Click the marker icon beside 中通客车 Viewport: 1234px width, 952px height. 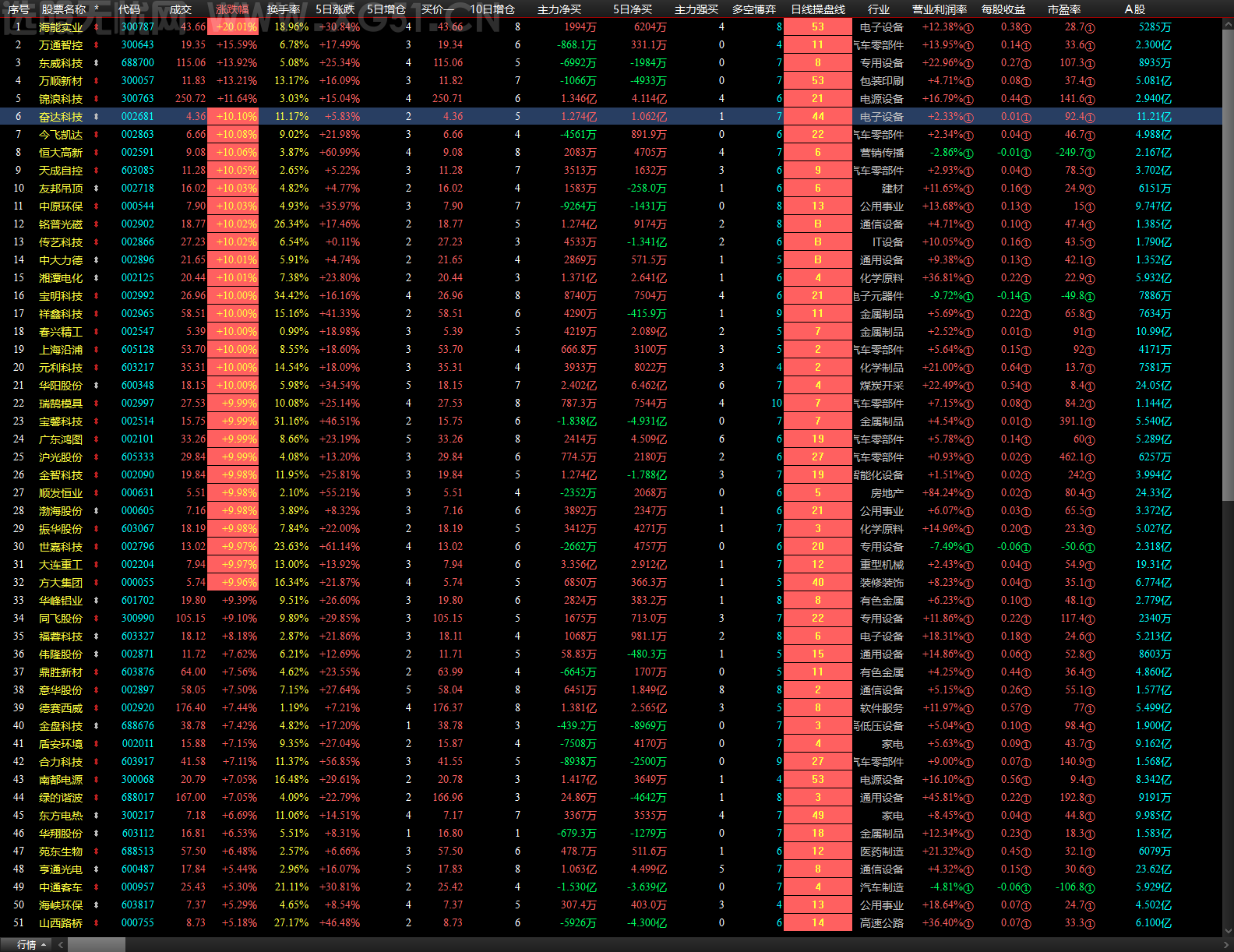[97, 887]
